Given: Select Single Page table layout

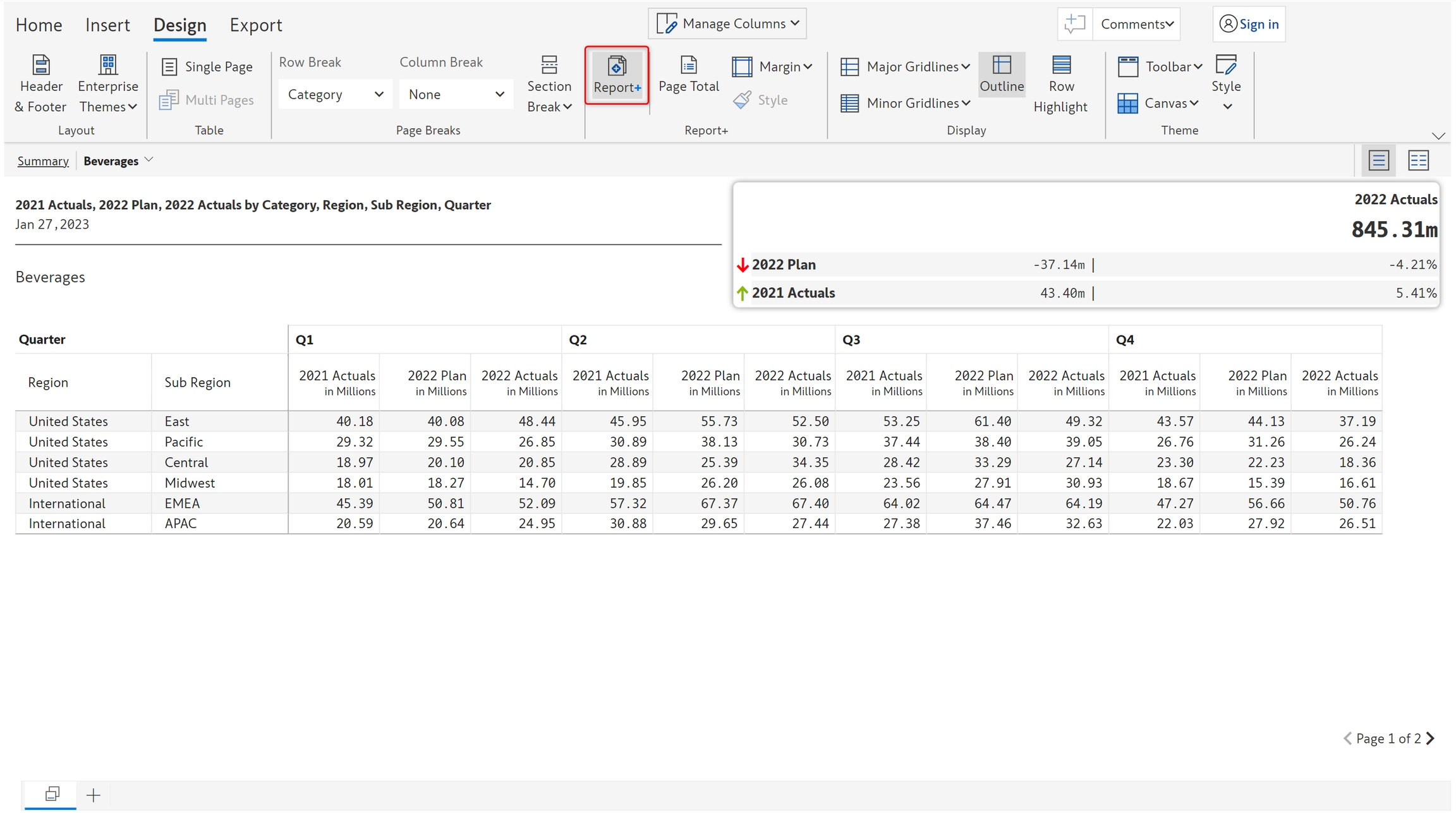Looking at the screenshot, I should pyautogui.click(x=207, y=66).
